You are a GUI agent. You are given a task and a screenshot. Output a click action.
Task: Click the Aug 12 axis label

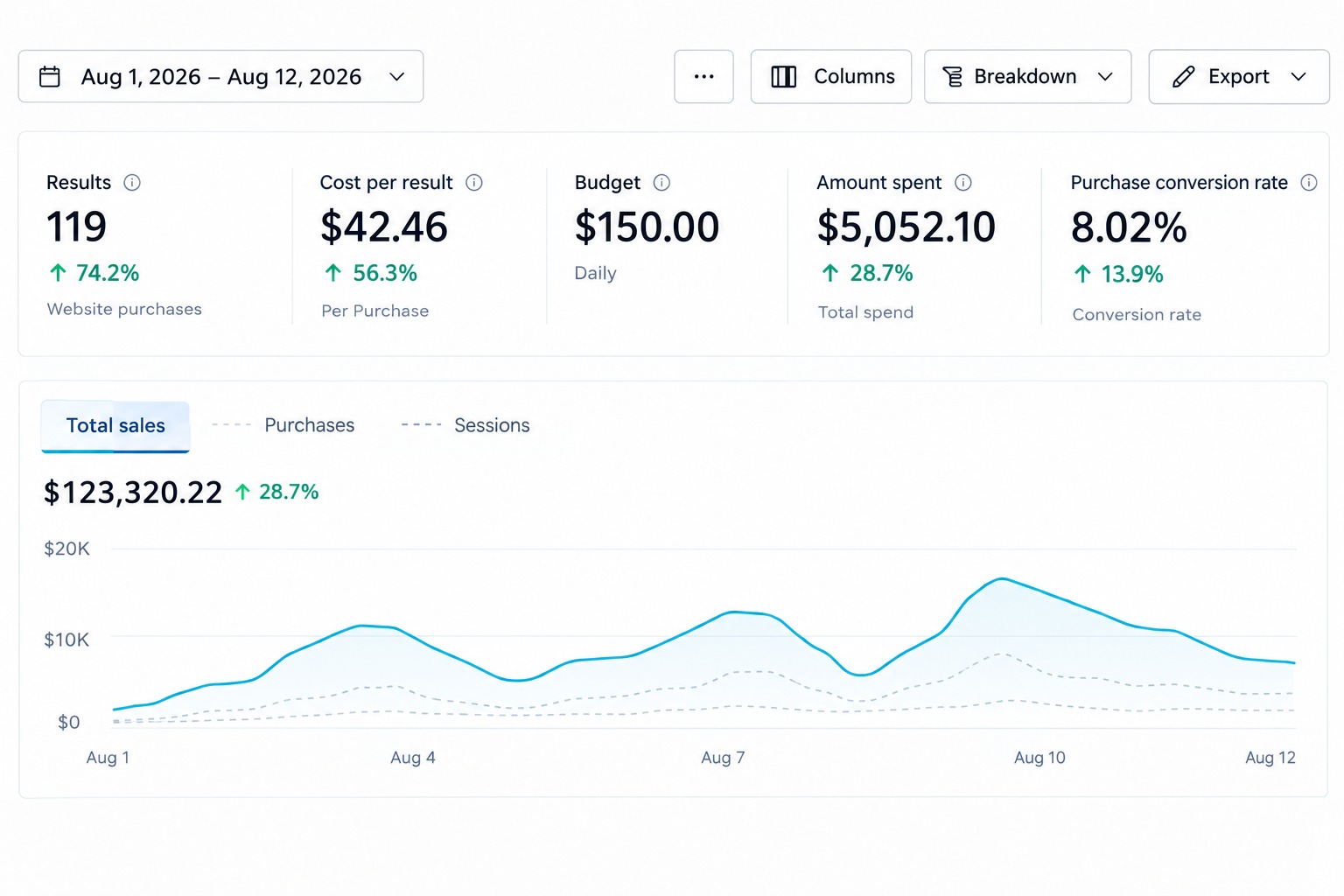click(x=1270, y=758)
